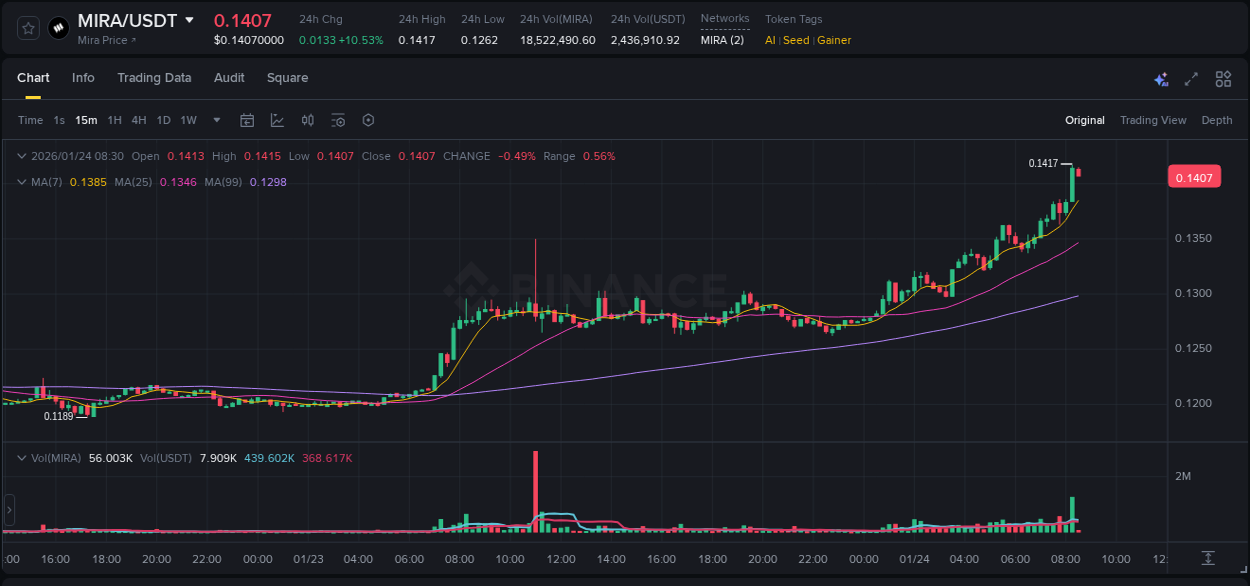Collapse the moving averages row
Screen dimensions: 1250x586
21,181
